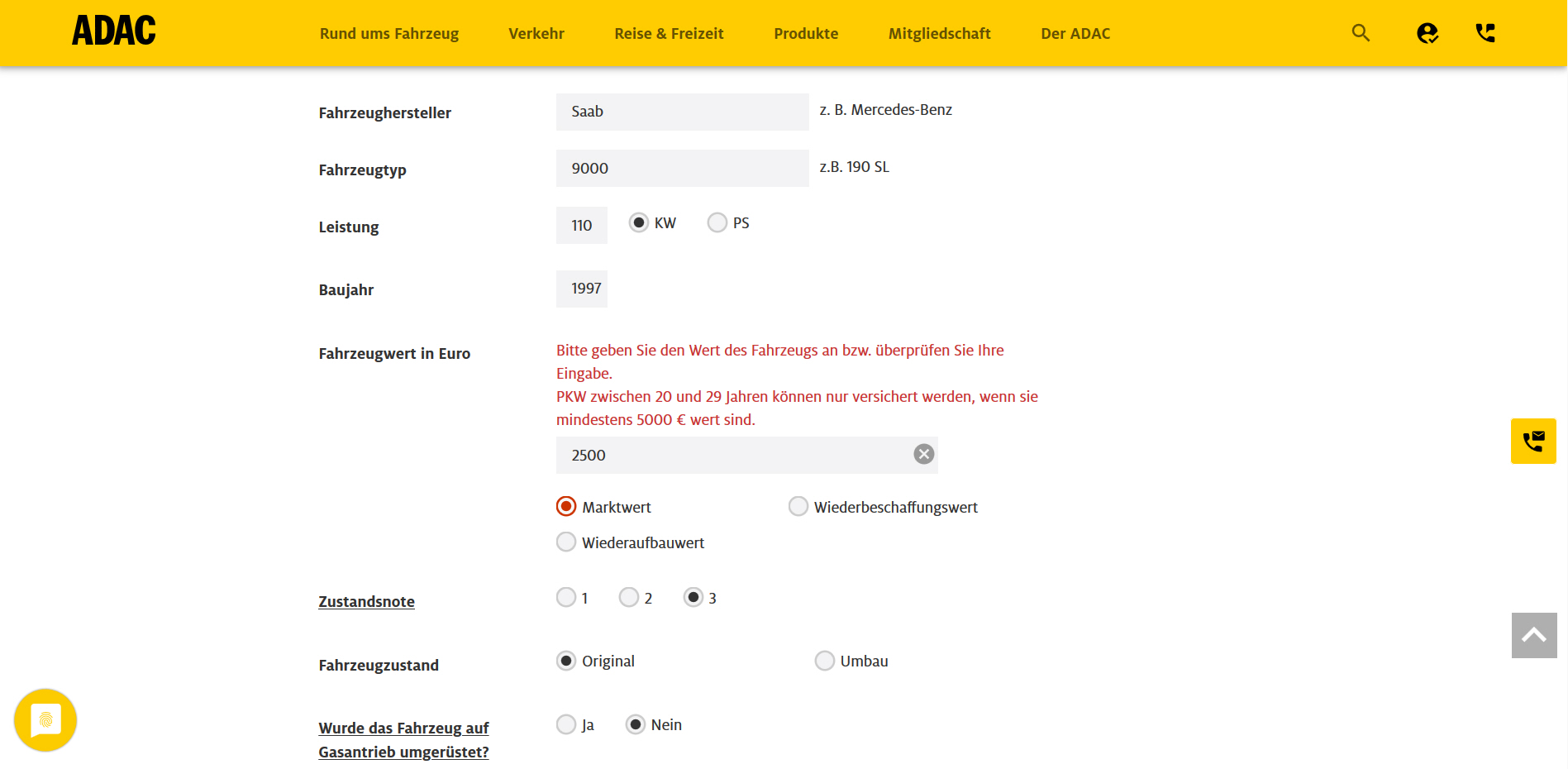This screenshot has width=1568, height=769.
Task: Open the user account login icon
Action: (x=1427, y=33)
